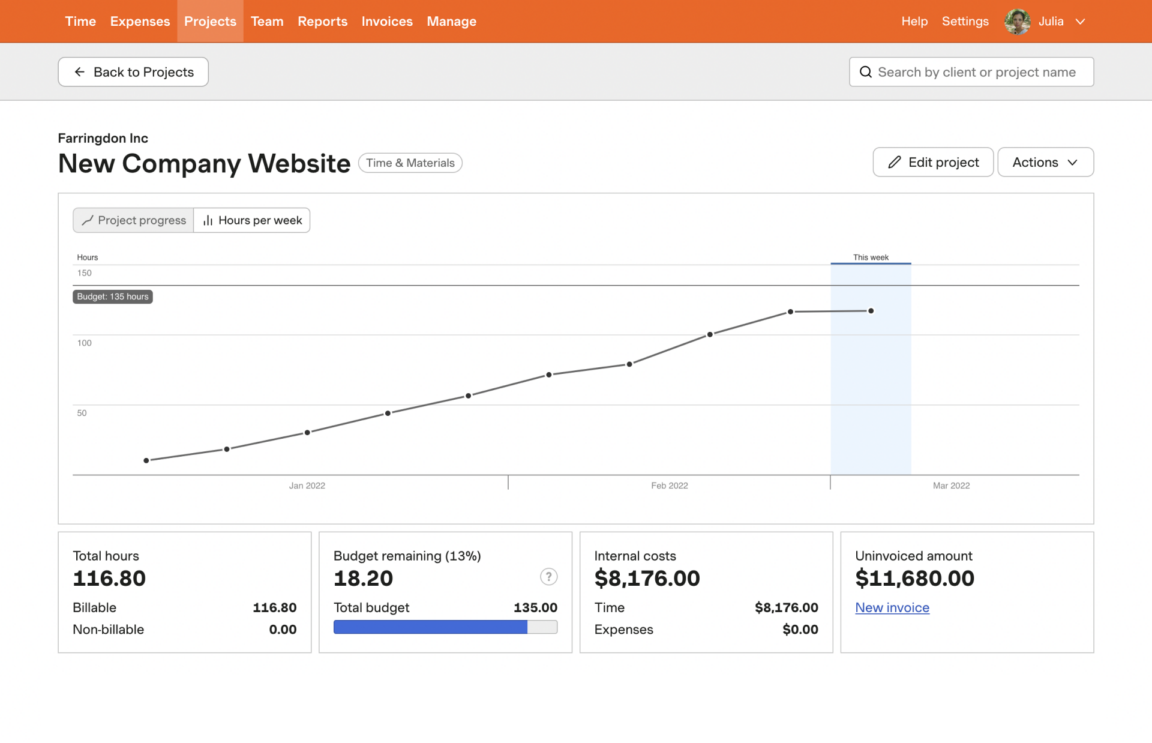
Task: Click the Total budget progress bar
Action: tap(445, 626)
